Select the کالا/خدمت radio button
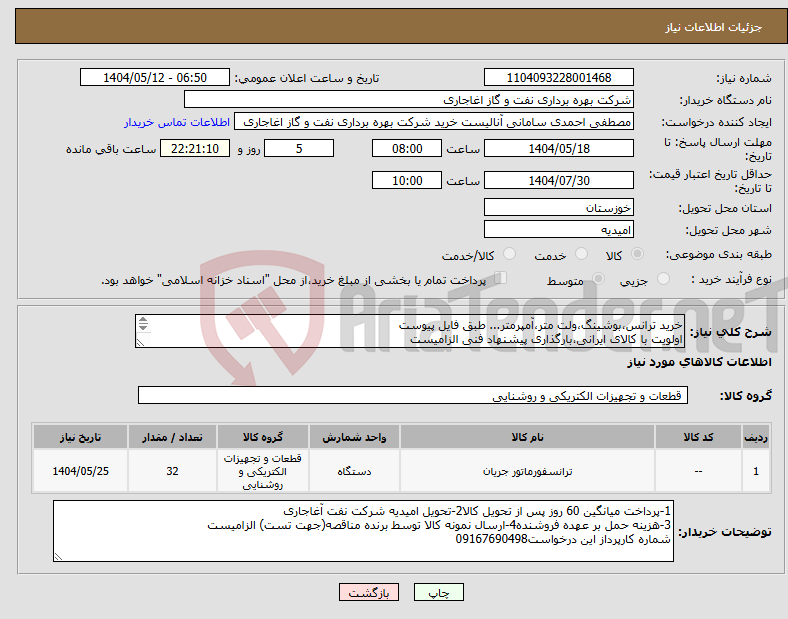Screen dimensions: 788x619 click(x=509, y=254)
